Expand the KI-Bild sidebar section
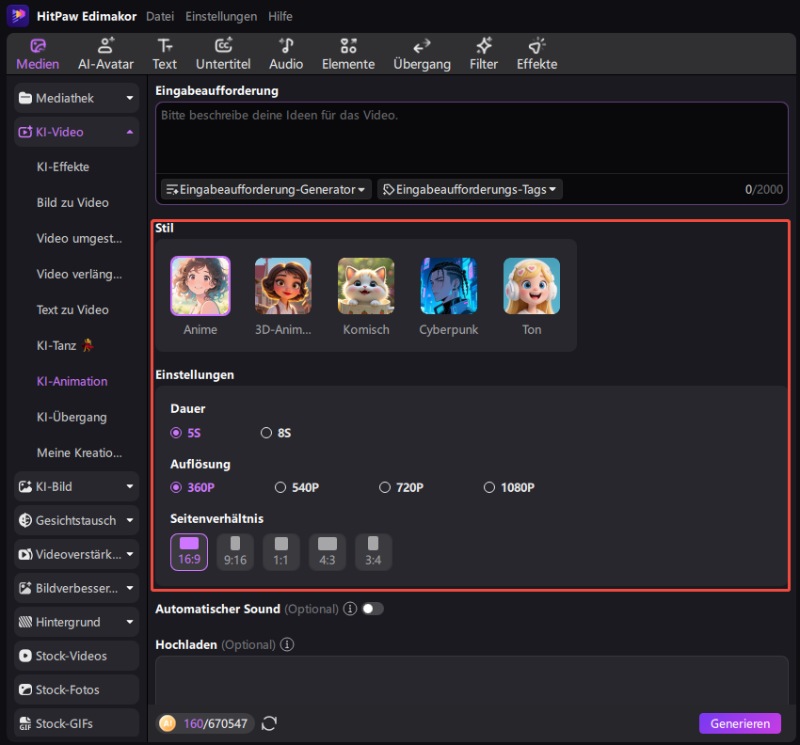800x745 pixels. [x=76, y=487]
